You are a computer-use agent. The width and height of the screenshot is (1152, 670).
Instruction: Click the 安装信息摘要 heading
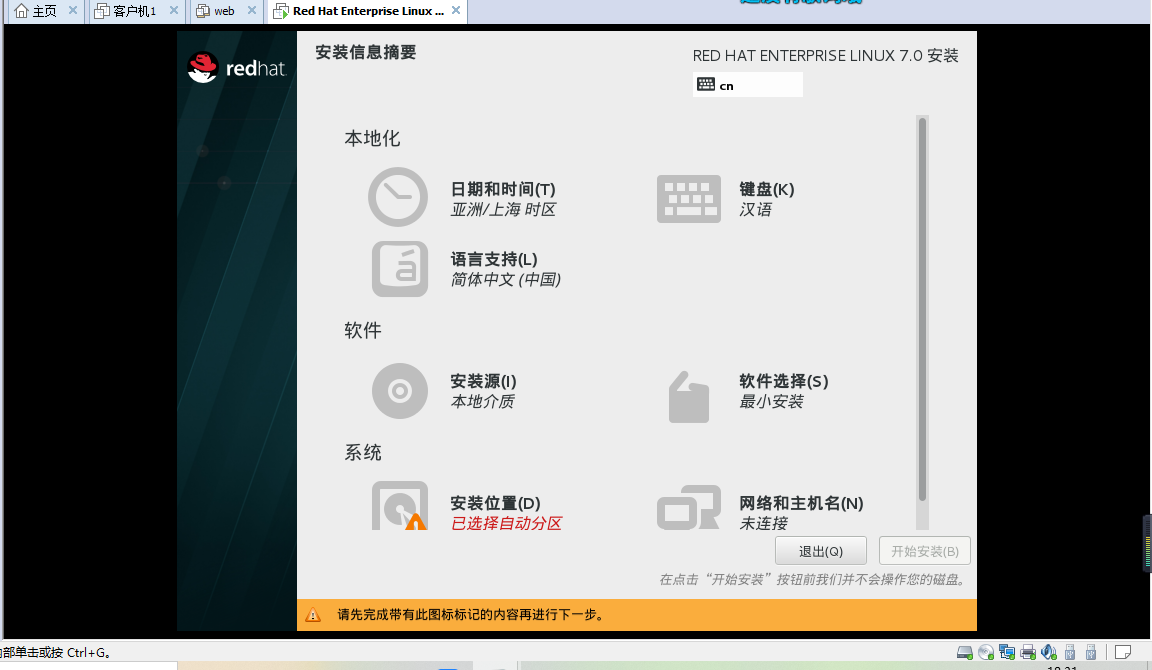pos(366,52)
